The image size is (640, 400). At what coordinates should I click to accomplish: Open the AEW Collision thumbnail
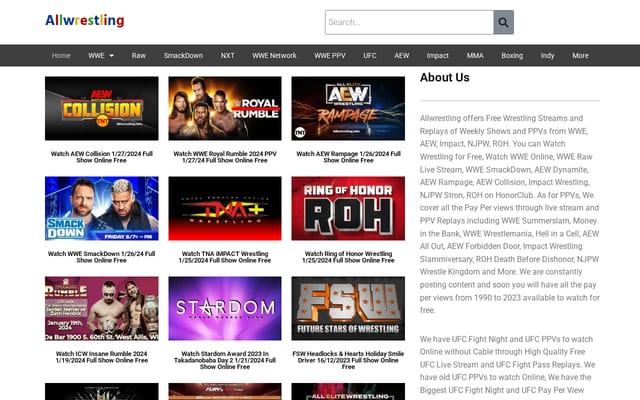(102, 109)
